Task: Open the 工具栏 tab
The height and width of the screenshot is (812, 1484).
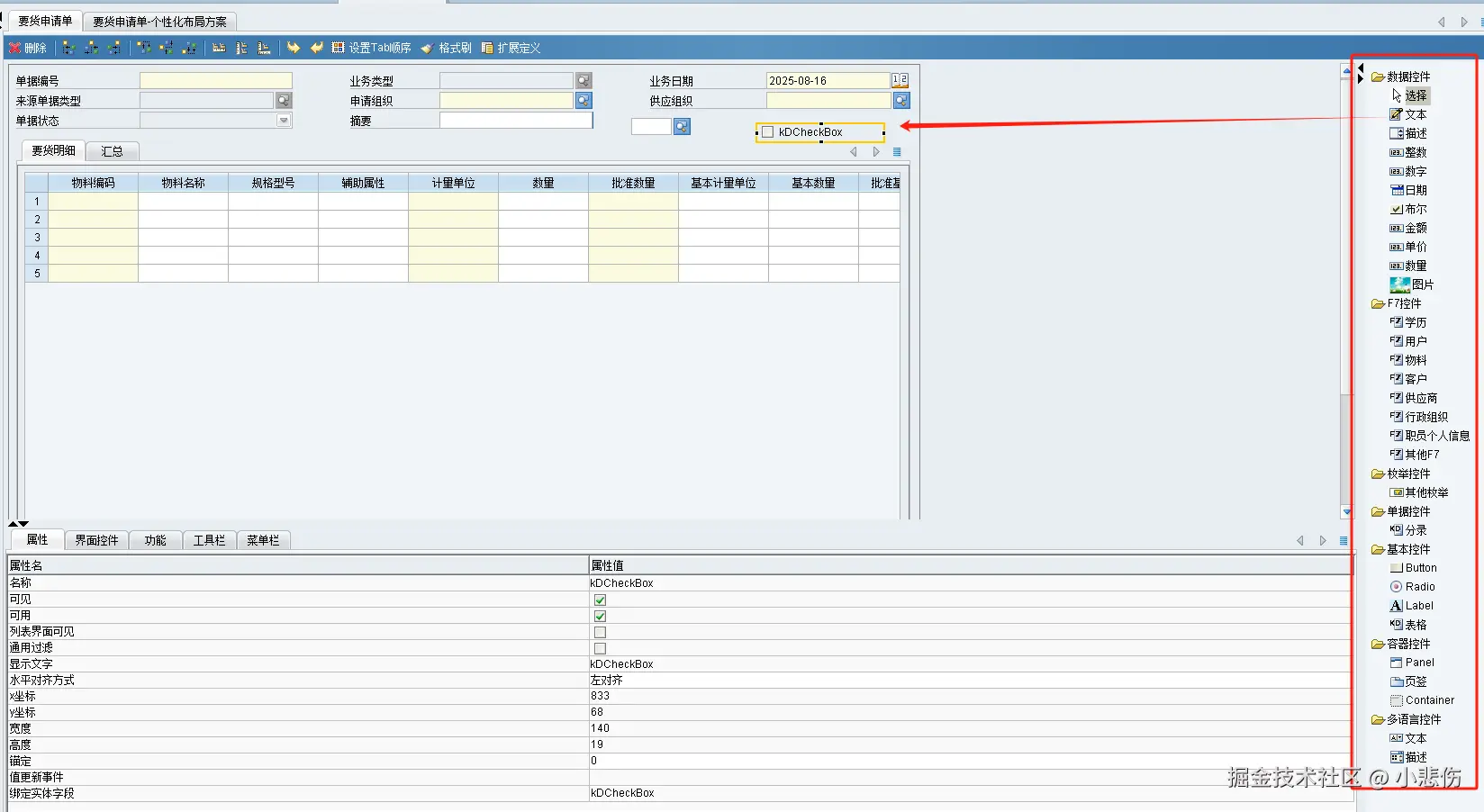Action: [209, 540]
